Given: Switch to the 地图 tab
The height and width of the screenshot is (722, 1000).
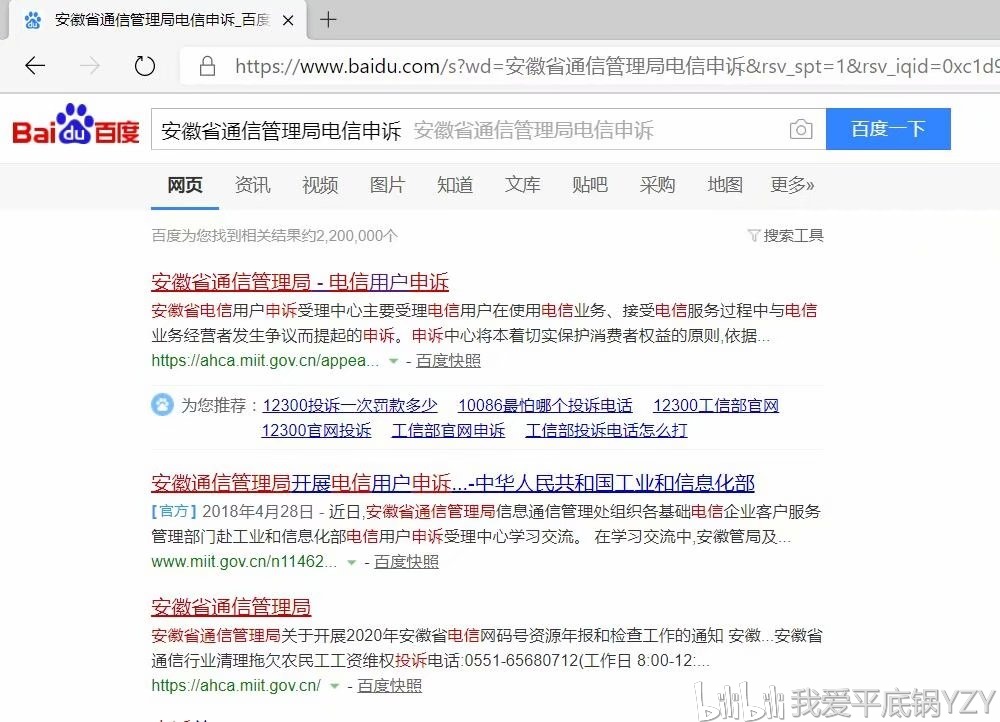Looking at the screenshot, I should pyautogui.click(x=725, y=185).
